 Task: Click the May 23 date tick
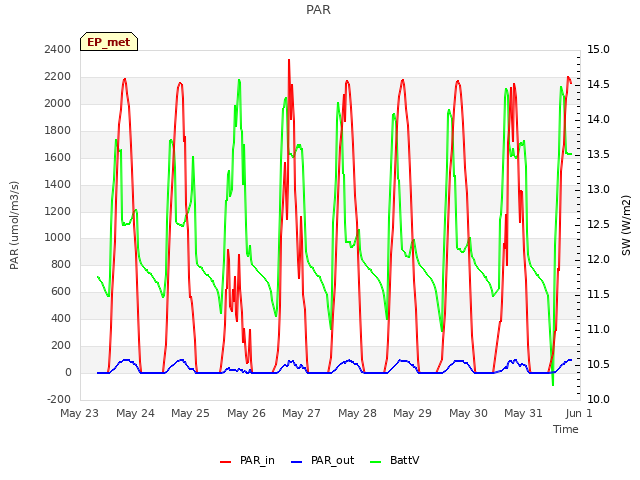coord(80,413)
